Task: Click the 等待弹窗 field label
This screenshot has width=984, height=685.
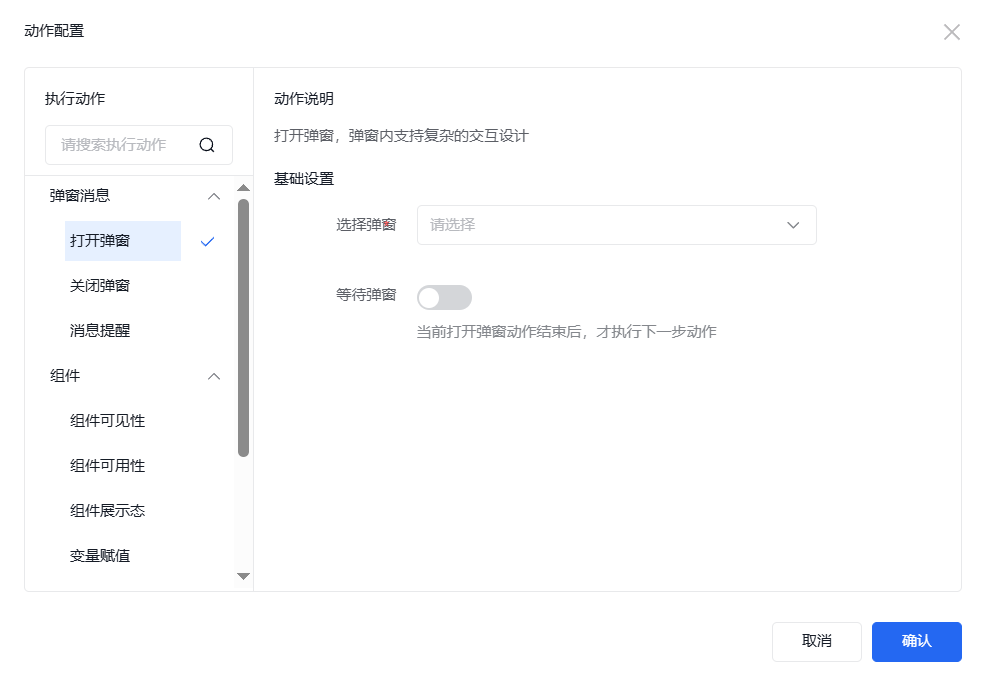Action: pos(366,295)
